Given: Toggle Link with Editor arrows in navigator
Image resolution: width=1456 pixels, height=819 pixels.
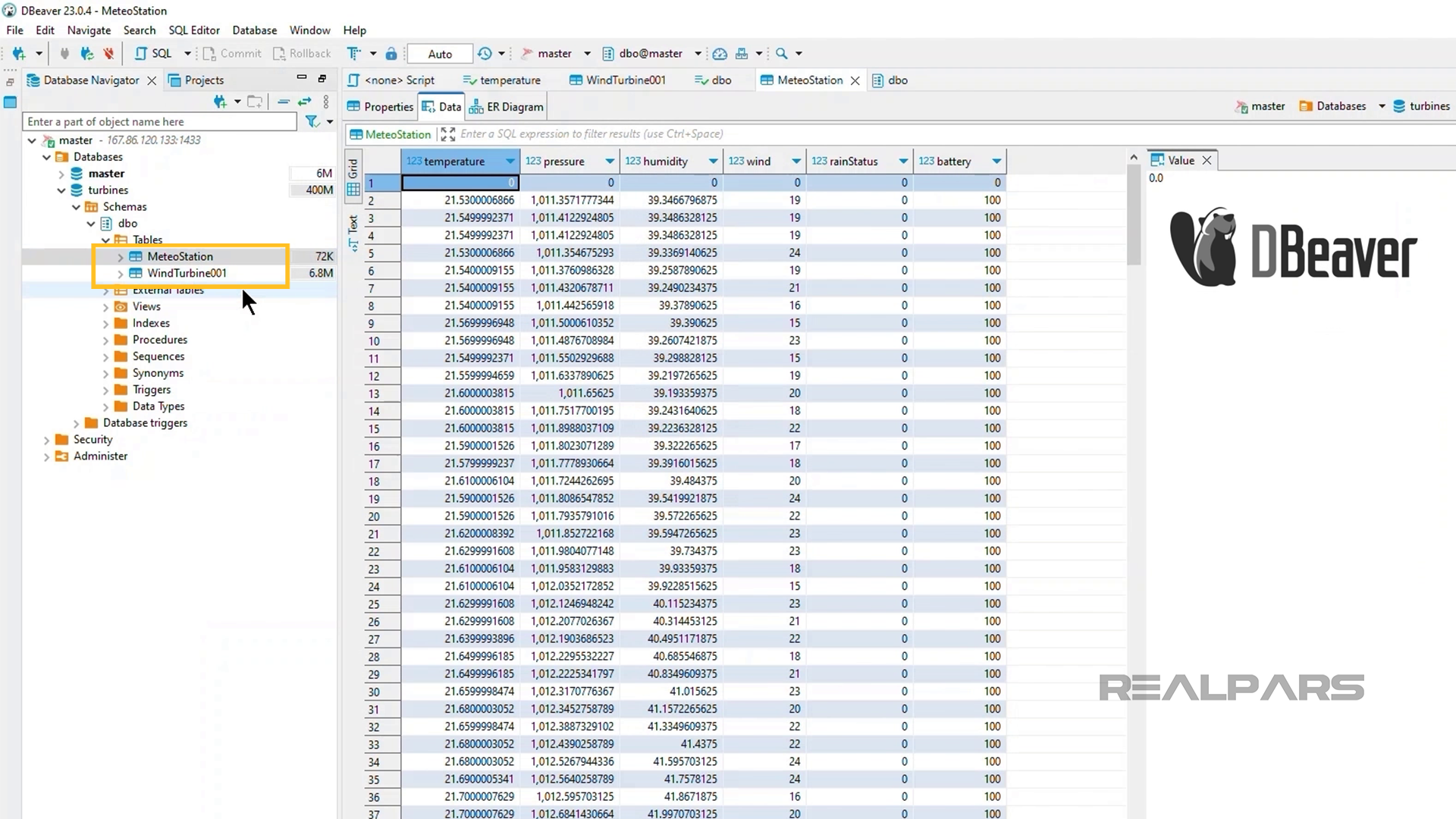Looking at the screenshot, I should click(304, 102).
